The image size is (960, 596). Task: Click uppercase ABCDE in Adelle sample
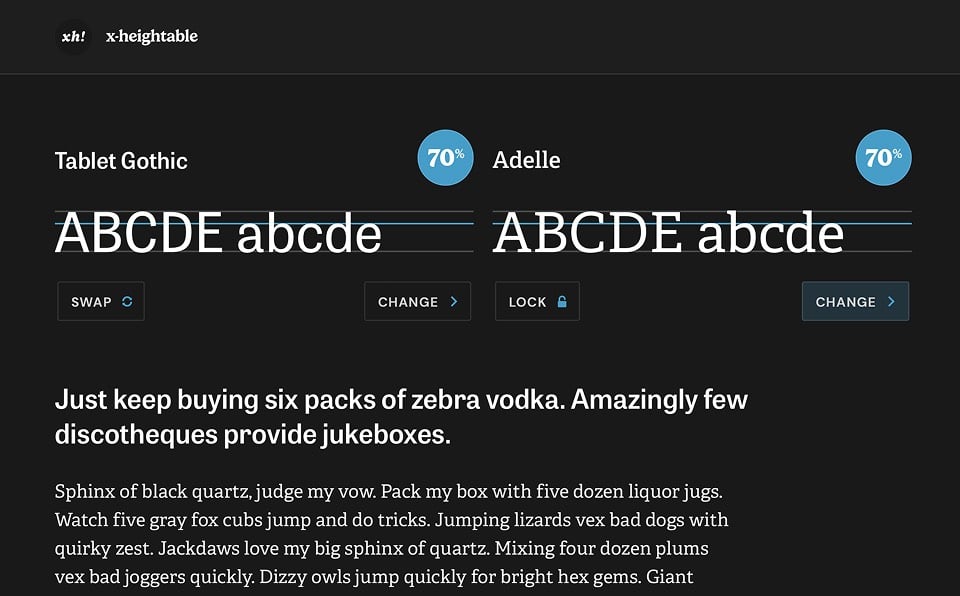point(587,233)
